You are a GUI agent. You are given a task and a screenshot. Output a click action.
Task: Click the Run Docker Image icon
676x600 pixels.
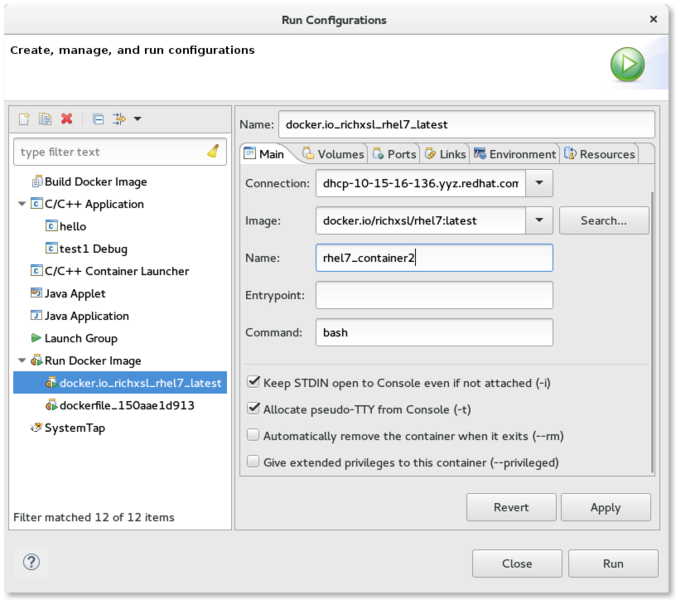click(x=37, y=360)
